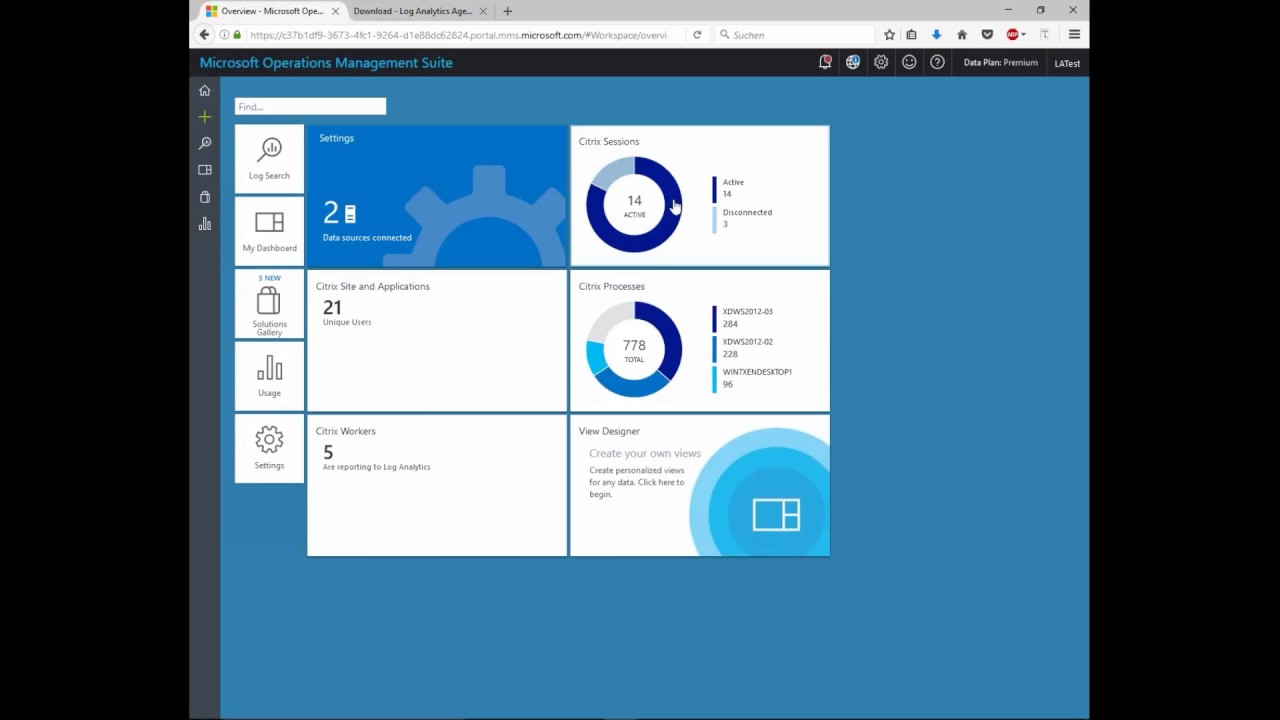Close the Overview browser tab
1280x720 pixels.
[x=335, y=11]
